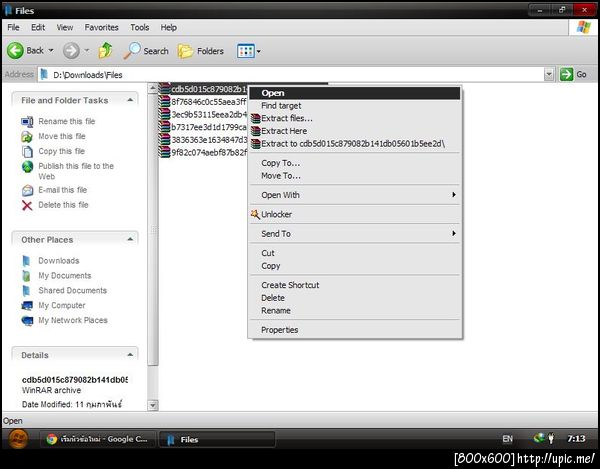600x469 pixels.
Task: Switch to the Google Chrome taskbar button
Action: 98,439
